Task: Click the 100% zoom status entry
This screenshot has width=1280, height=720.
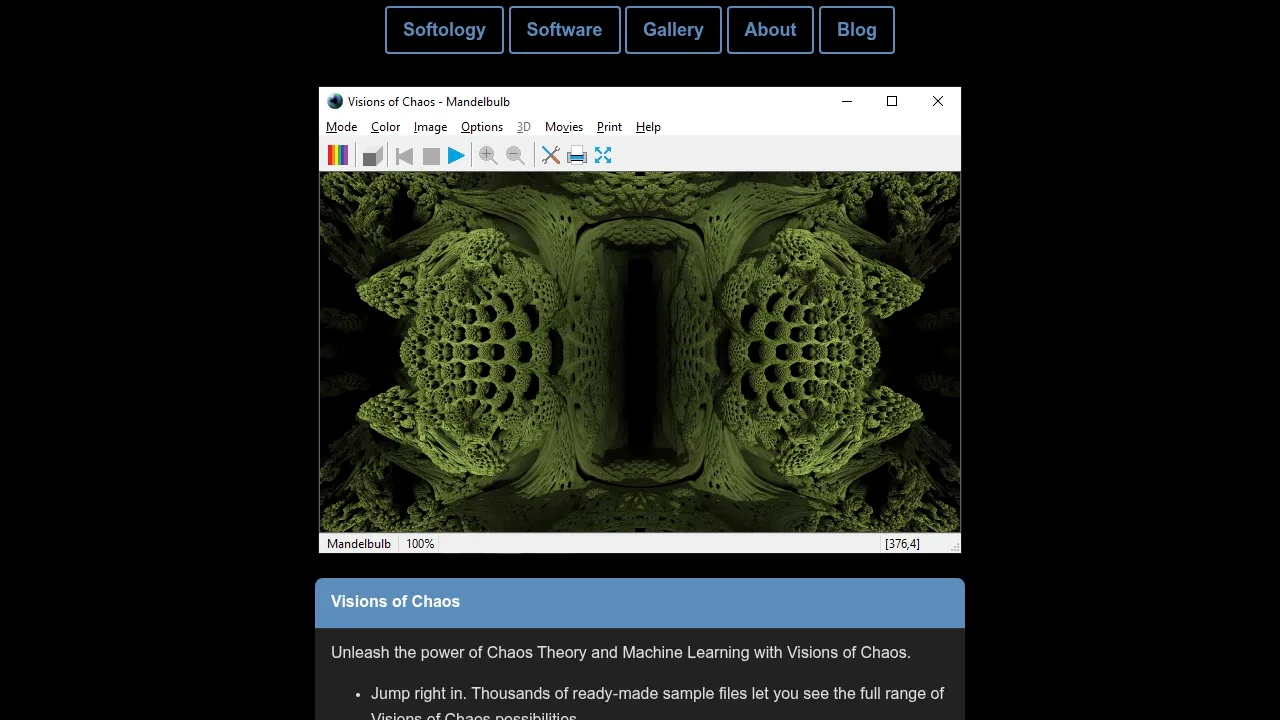Action: point(420,544)
